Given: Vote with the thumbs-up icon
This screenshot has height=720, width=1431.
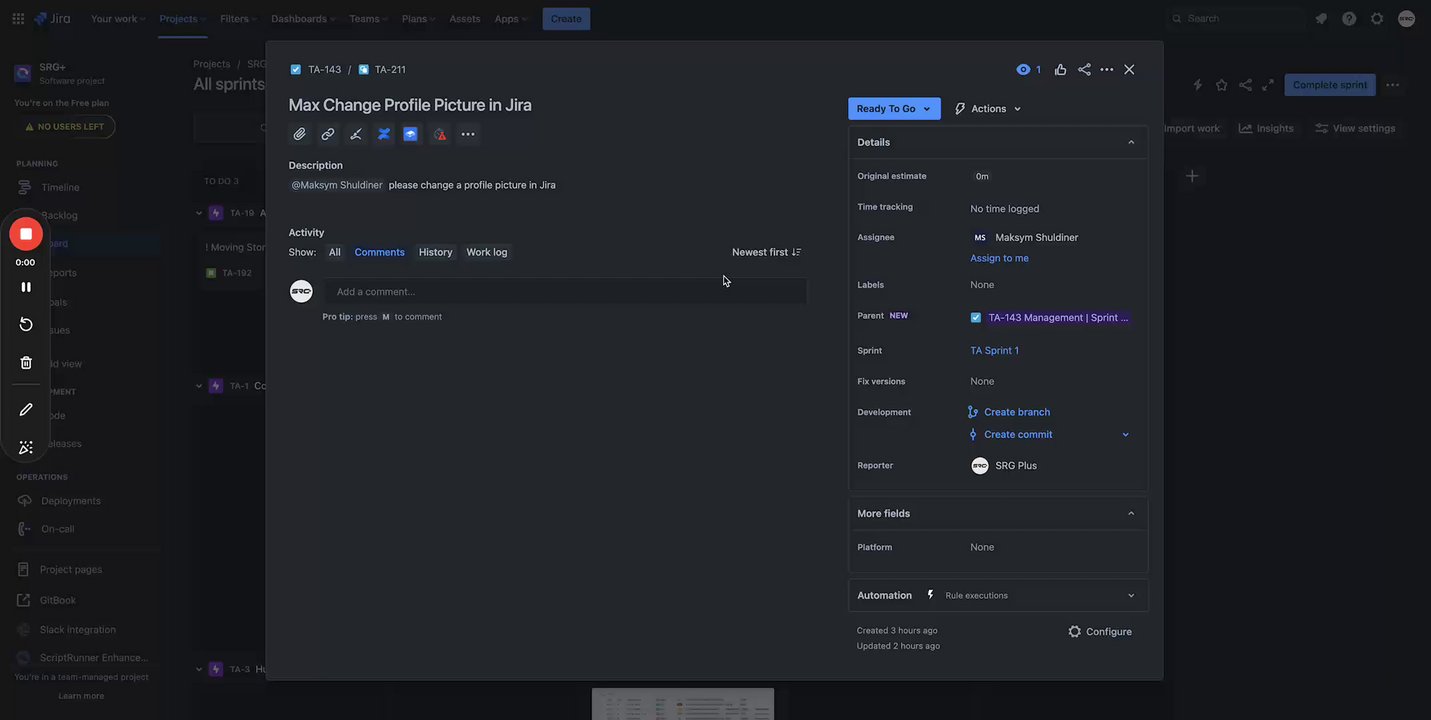Looking at the screenshot, I should tap(1060, 69).
